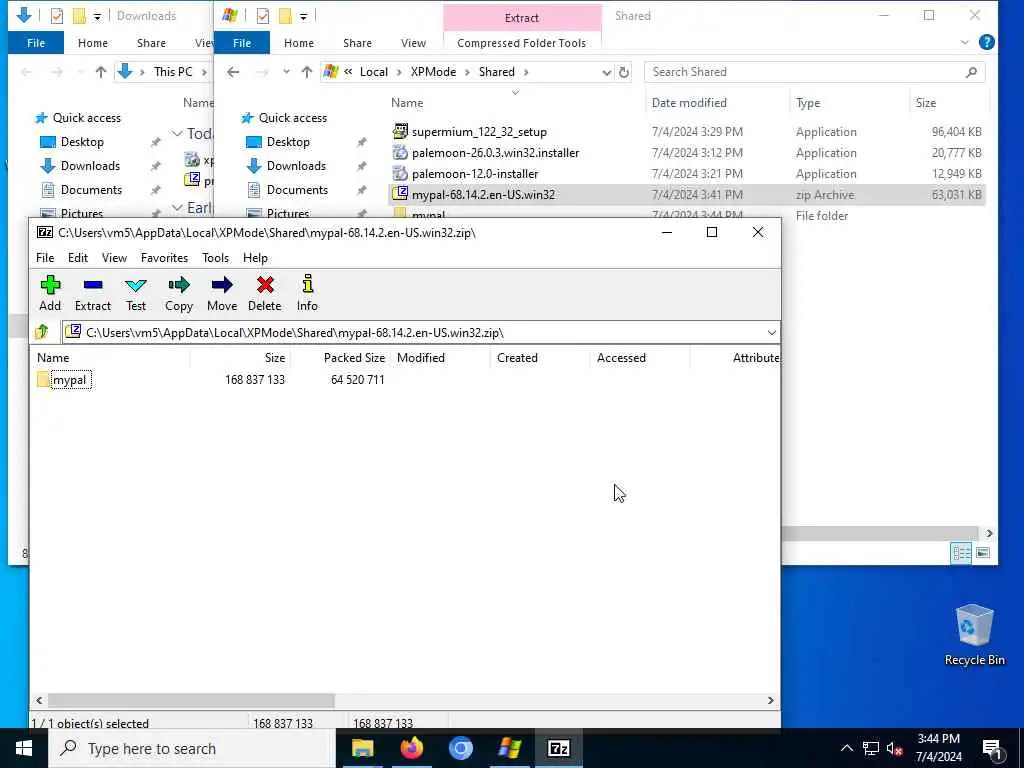Expand ribbon chevron in Shared window
Image resolution: width=1024 pixels, height=768 pixels.
click(x=965, y=42)
